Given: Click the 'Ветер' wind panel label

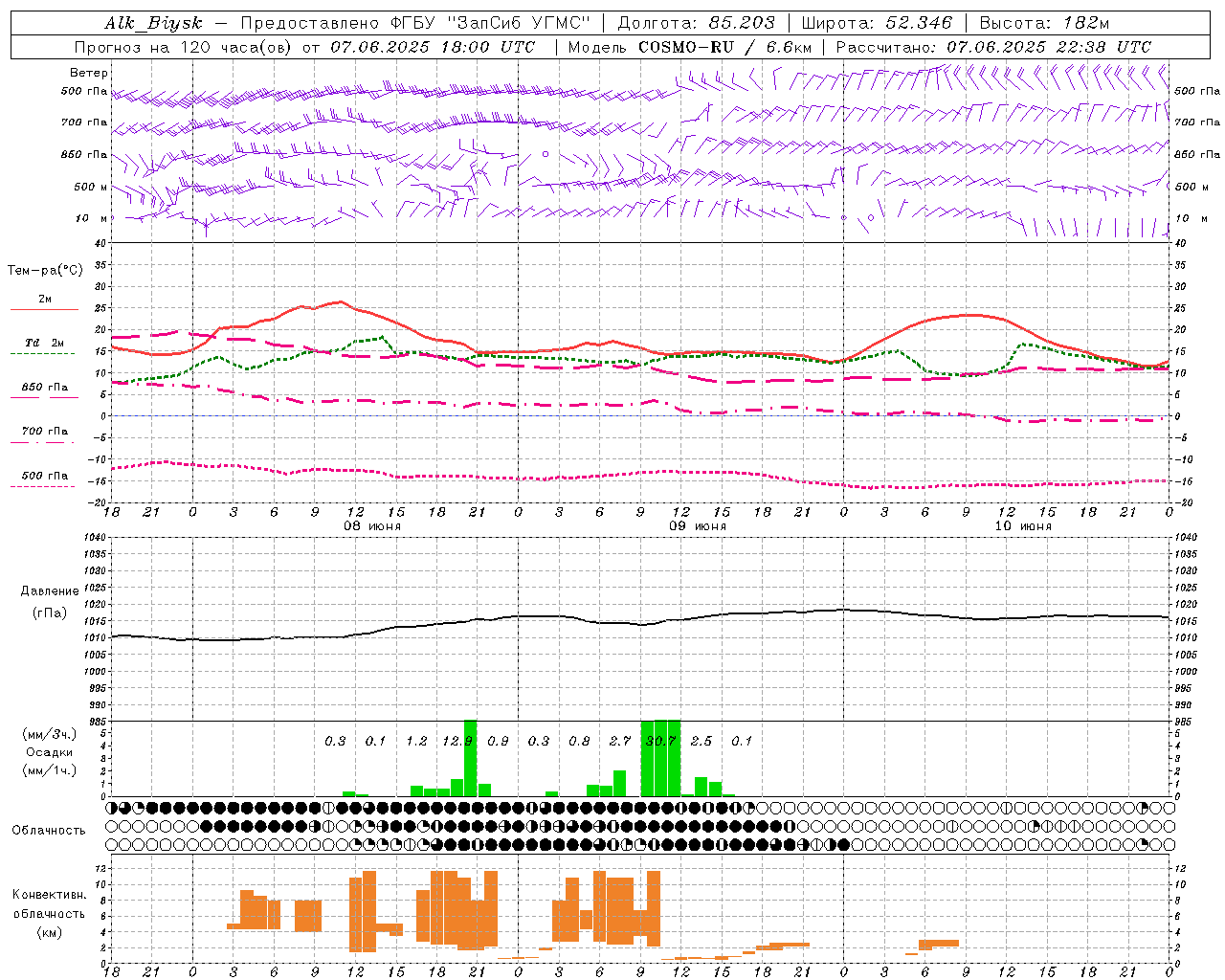Looking at the screenshot, I should click(x=89, y=73).
